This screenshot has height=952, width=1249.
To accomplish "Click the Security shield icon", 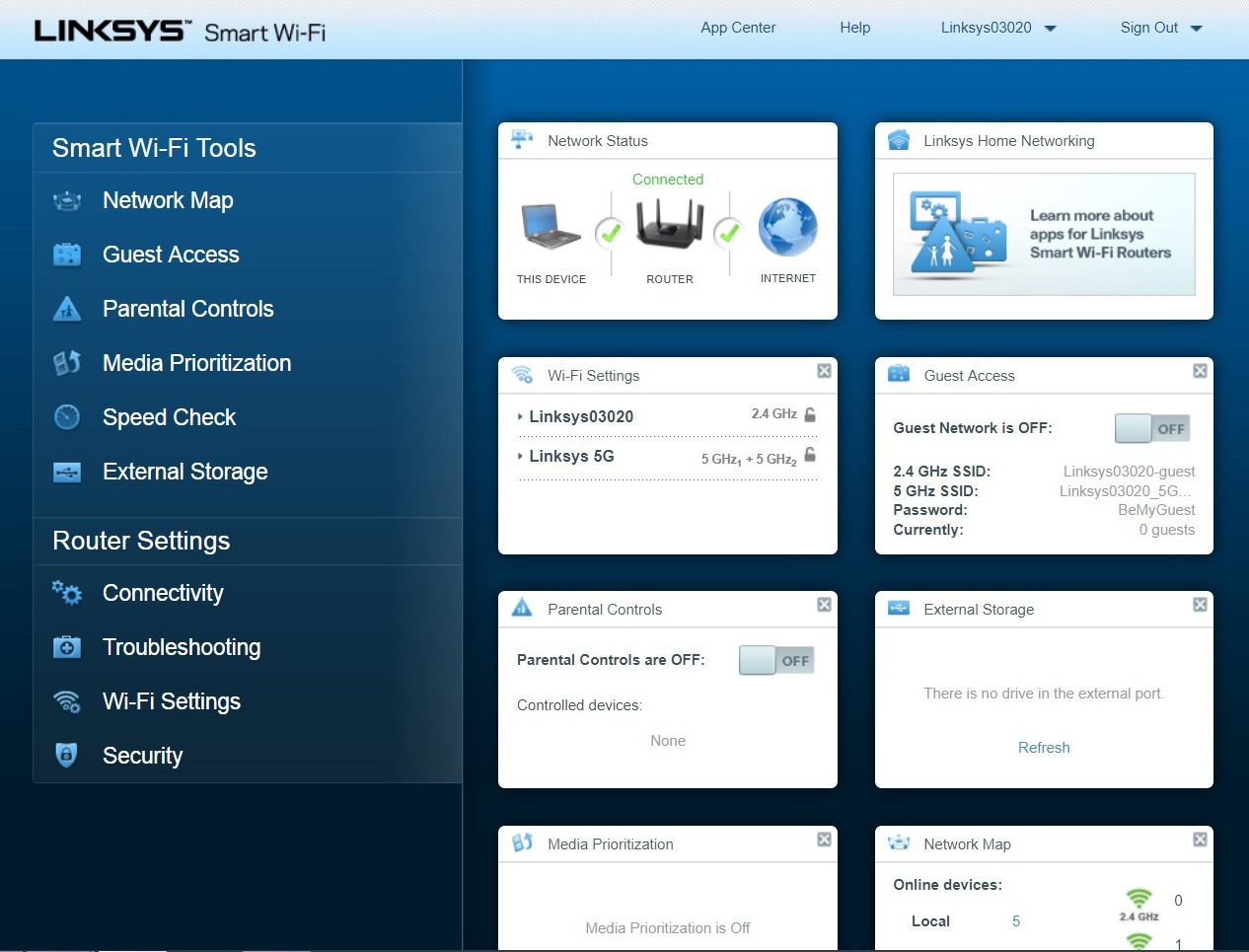I will pos(66,756).
